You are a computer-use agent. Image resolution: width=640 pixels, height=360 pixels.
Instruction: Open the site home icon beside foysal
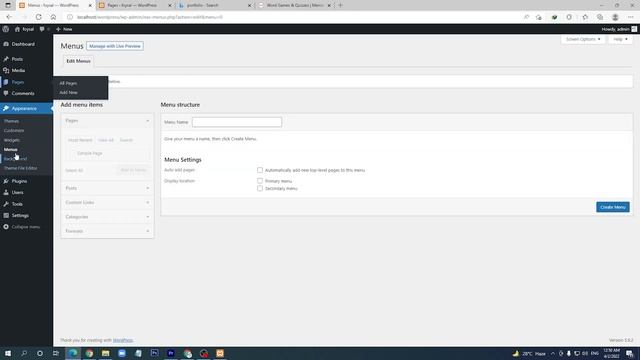coord(17,29)
